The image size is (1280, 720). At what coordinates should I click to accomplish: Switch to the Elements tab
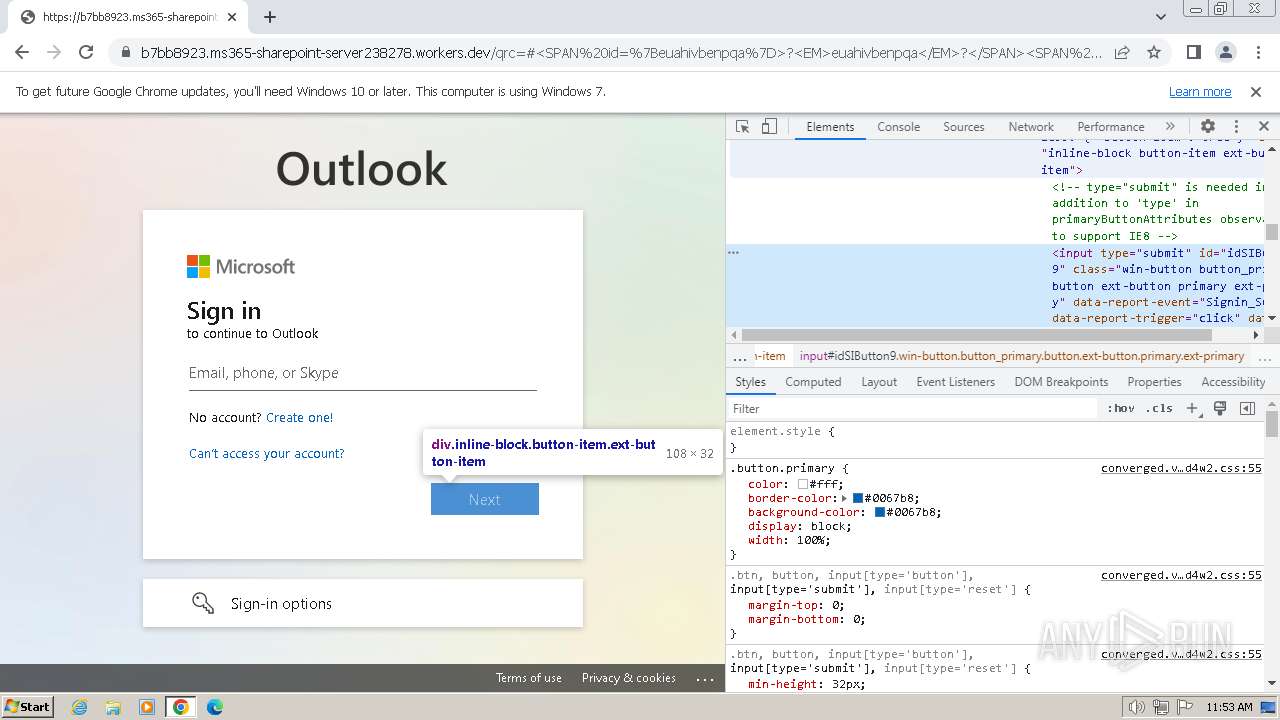[830, 127]
